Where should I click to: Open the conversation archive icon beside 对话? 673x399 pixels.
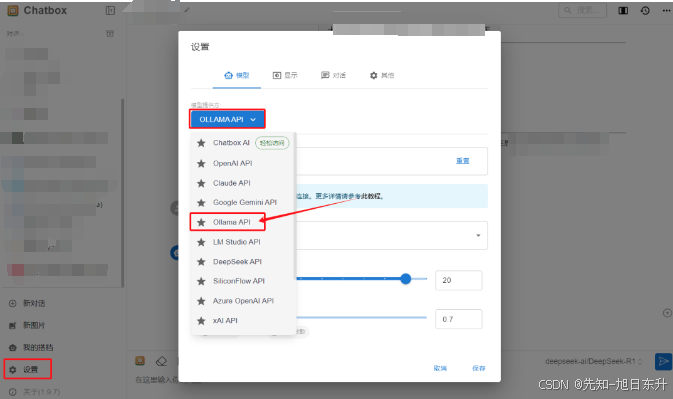tap(110, 33)
